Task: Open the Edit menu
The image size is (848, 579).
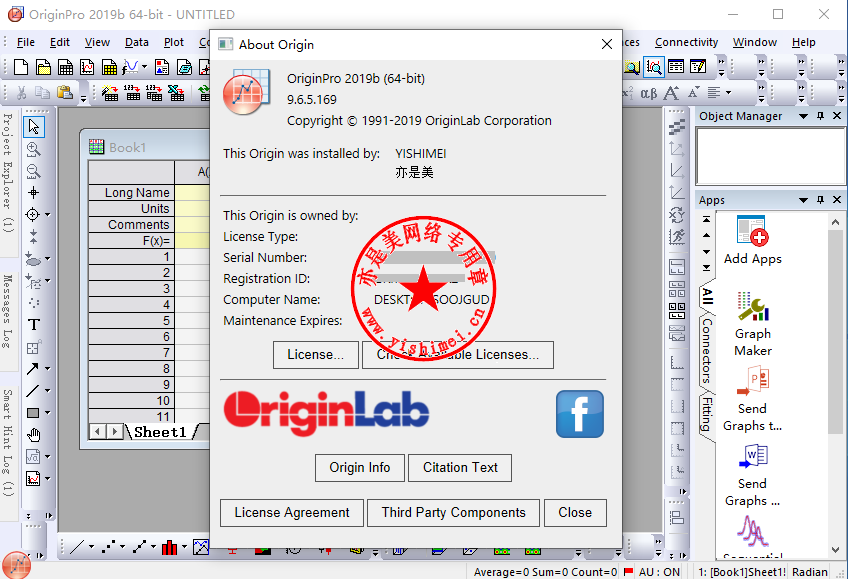Action: pyautogui.click(x=59, y=42)
